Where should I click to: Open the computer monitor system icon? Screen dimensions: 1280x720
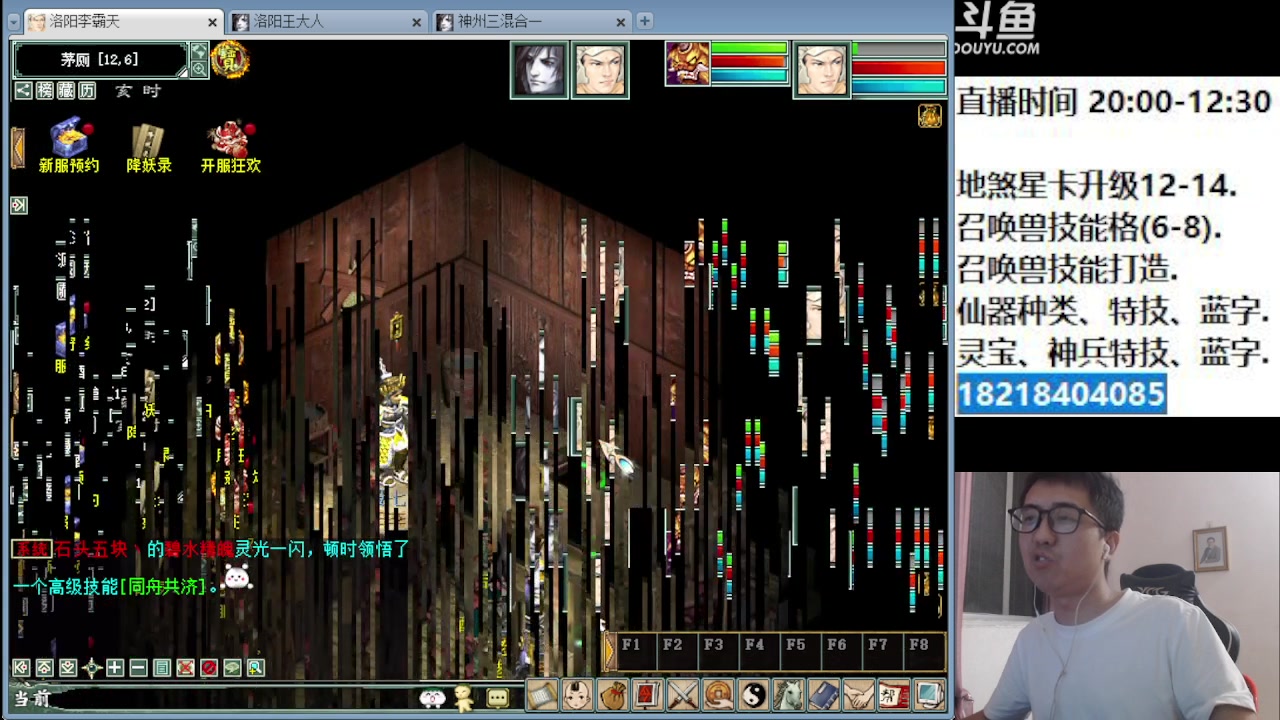click(928, 694)
